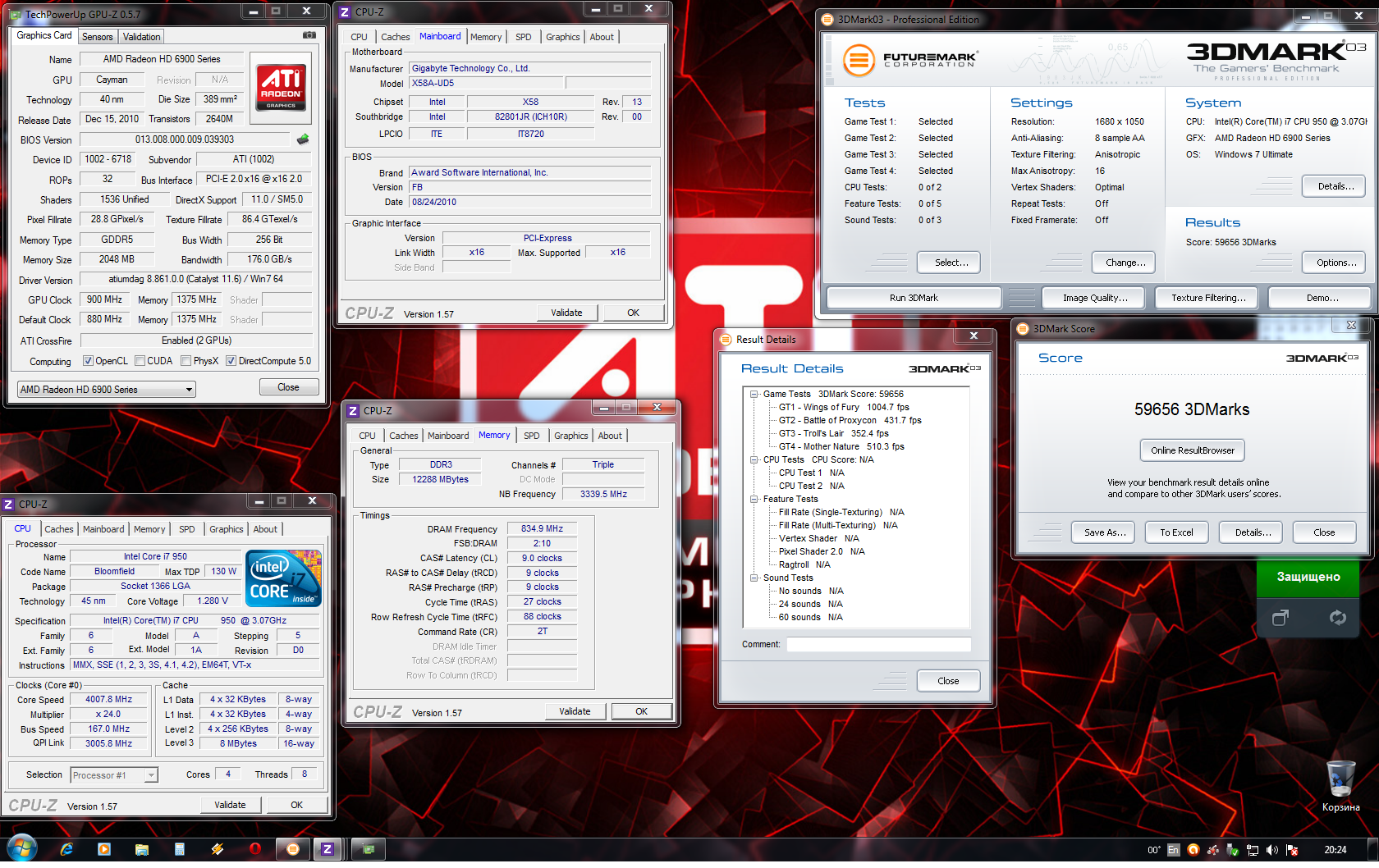Switch to GPU-Z taskbar button
Image resolution: width=1379 pixels, height=868 pixels.
coord(369,849)
